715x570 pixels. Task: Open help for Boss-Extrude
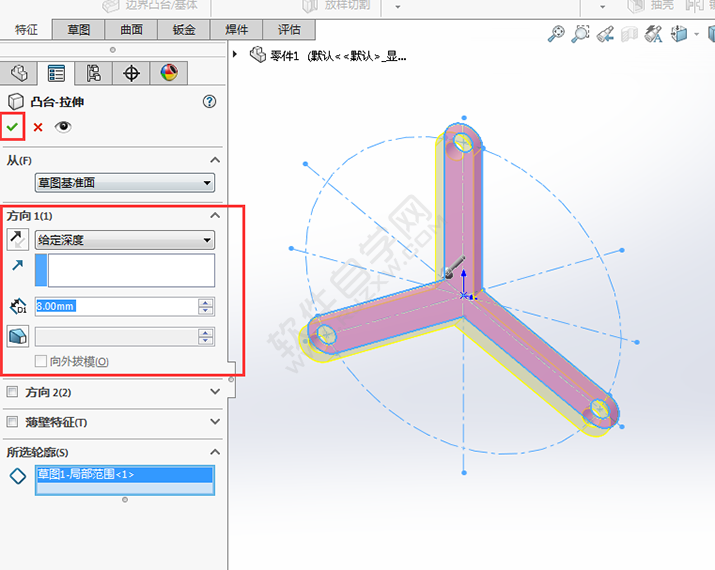[x=209, y=101]
